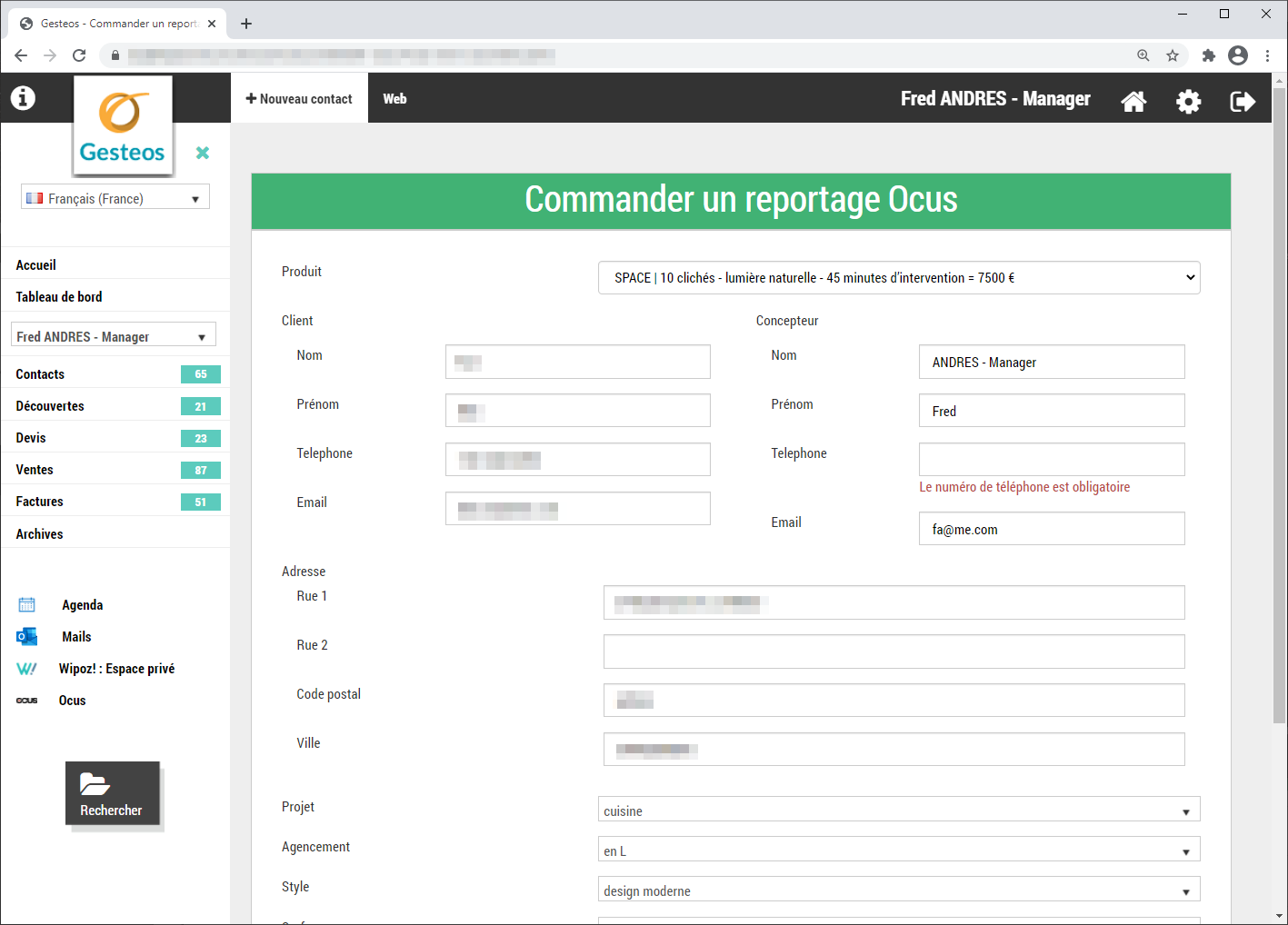Viewport: 1288px width, 925px height.
Task: Open the Web menu item
Action: [394, 99]
